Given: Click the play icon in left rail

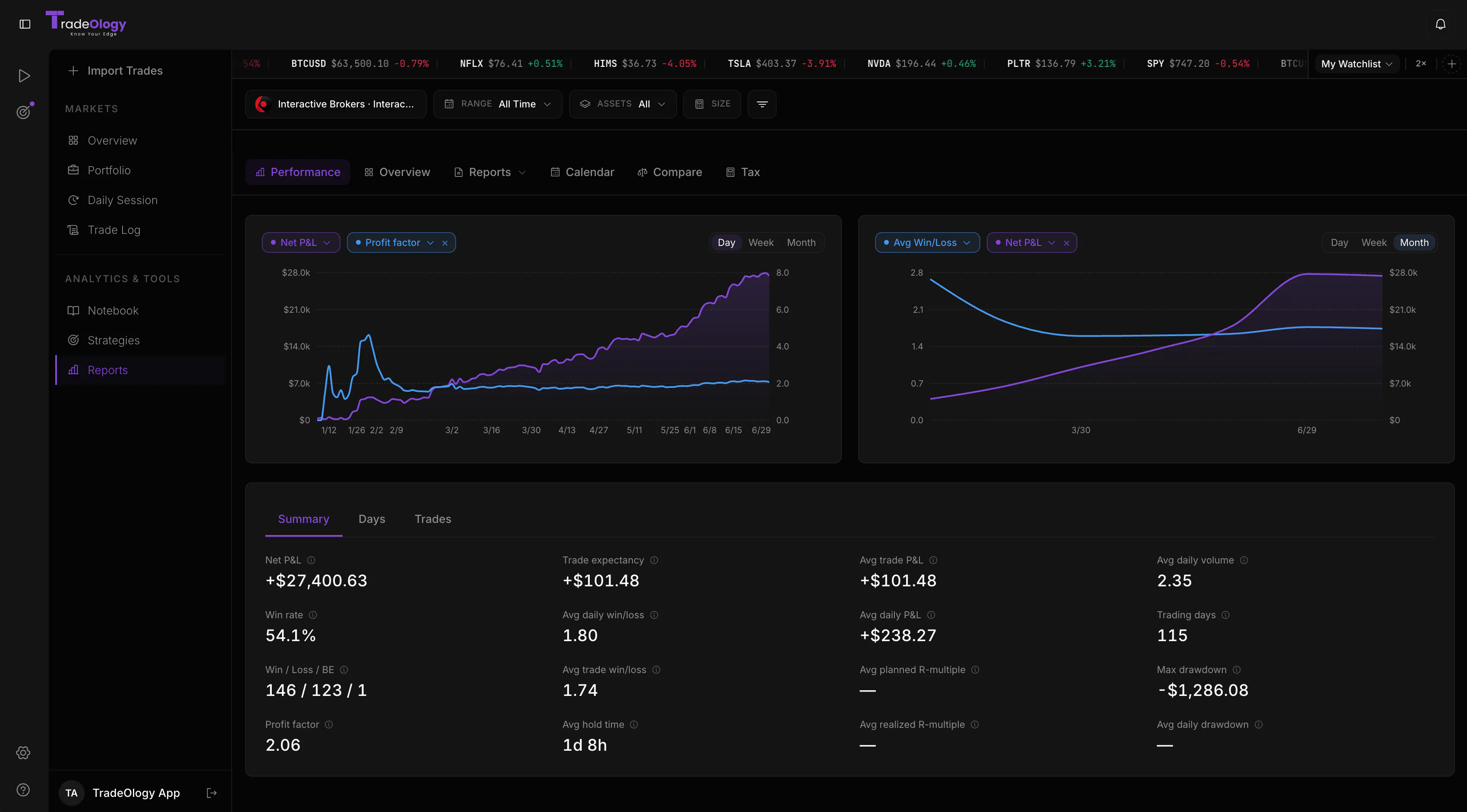Looking at the screenshot, I should pyautogui.click(x=24, y=76).
